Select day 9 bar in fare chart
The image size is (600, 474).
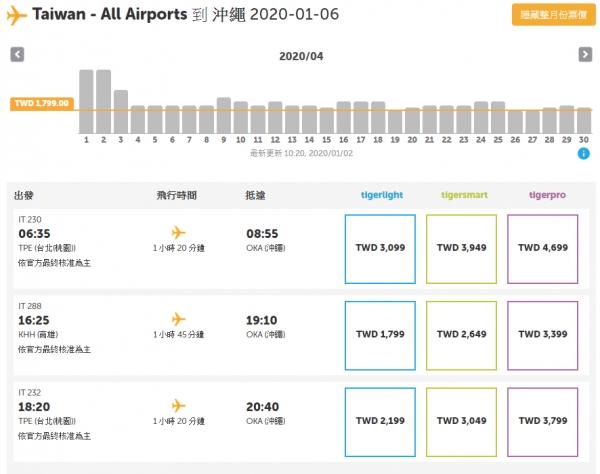(x=223, y=115)
